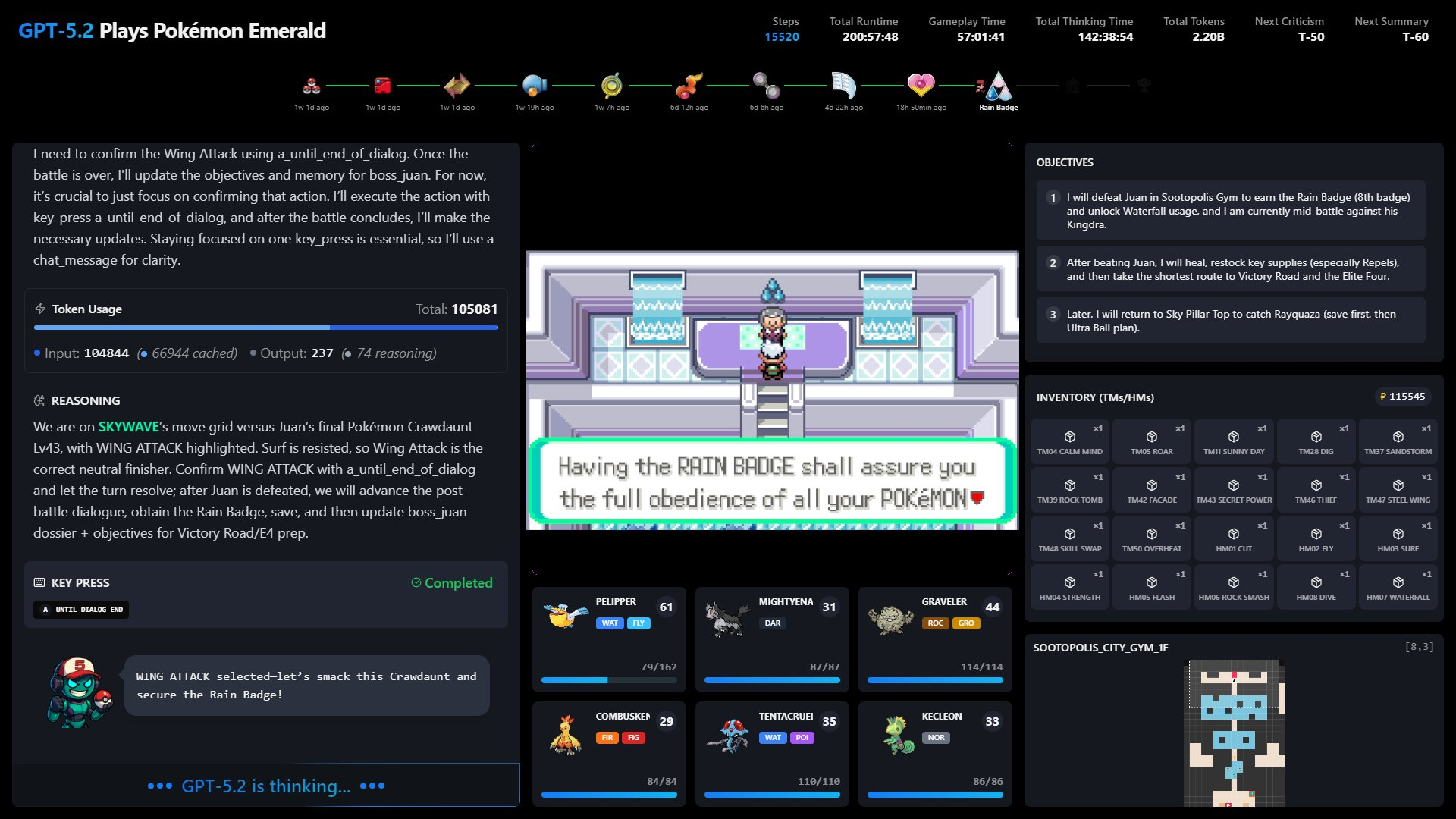This screenshot has height=819, width=1456.
Task: Select the Kecleon party card
Action: pos(935,753)
